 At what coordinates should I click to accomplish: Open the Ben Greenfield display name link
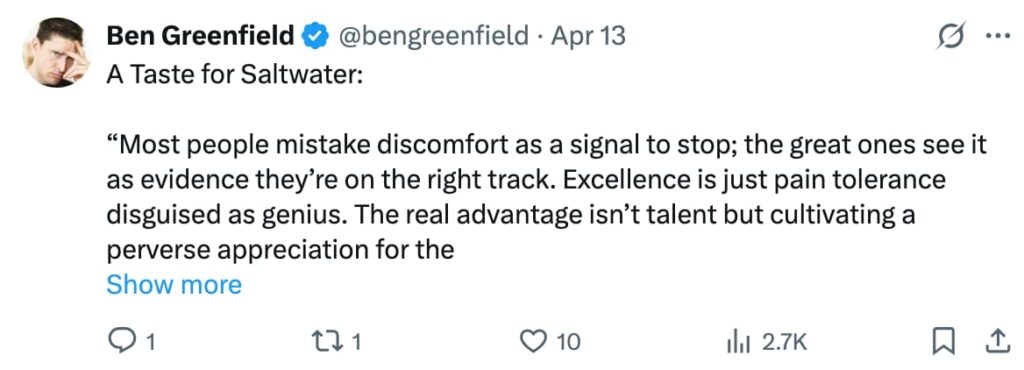pyautogui.click(x=200, y=36)
